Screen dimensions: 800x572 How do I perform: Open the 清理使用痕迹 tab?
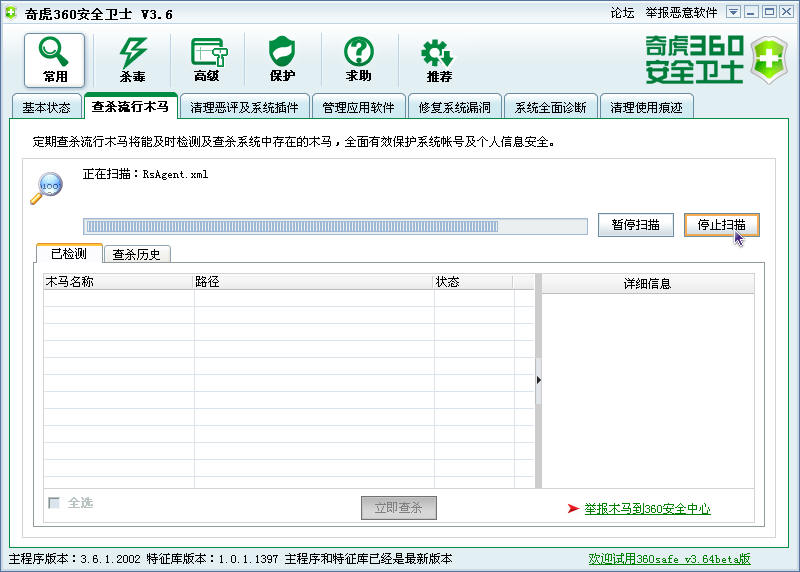(x=646, y=107)
